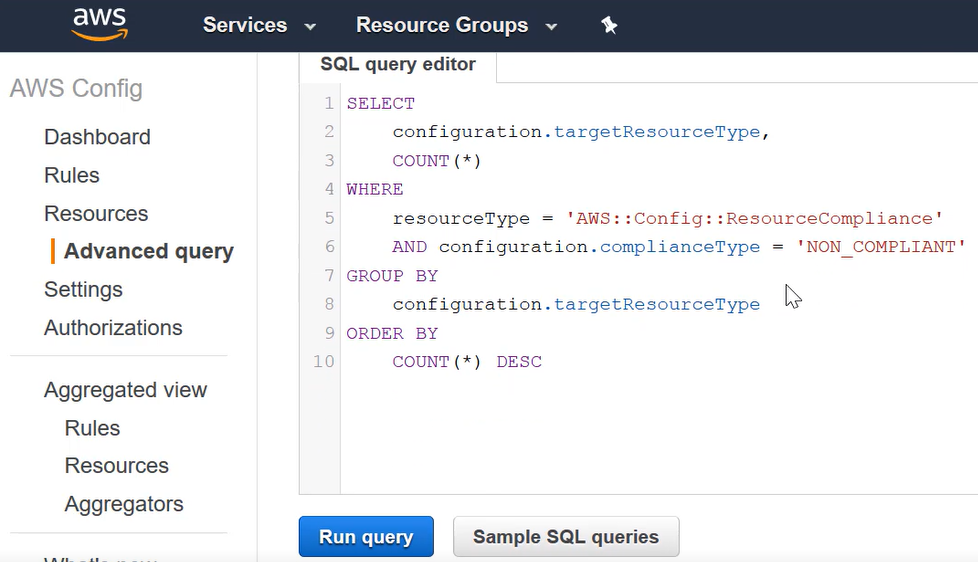978x562 pixels.
Task: Go to the Aggregators page
Action: point(124,504)
